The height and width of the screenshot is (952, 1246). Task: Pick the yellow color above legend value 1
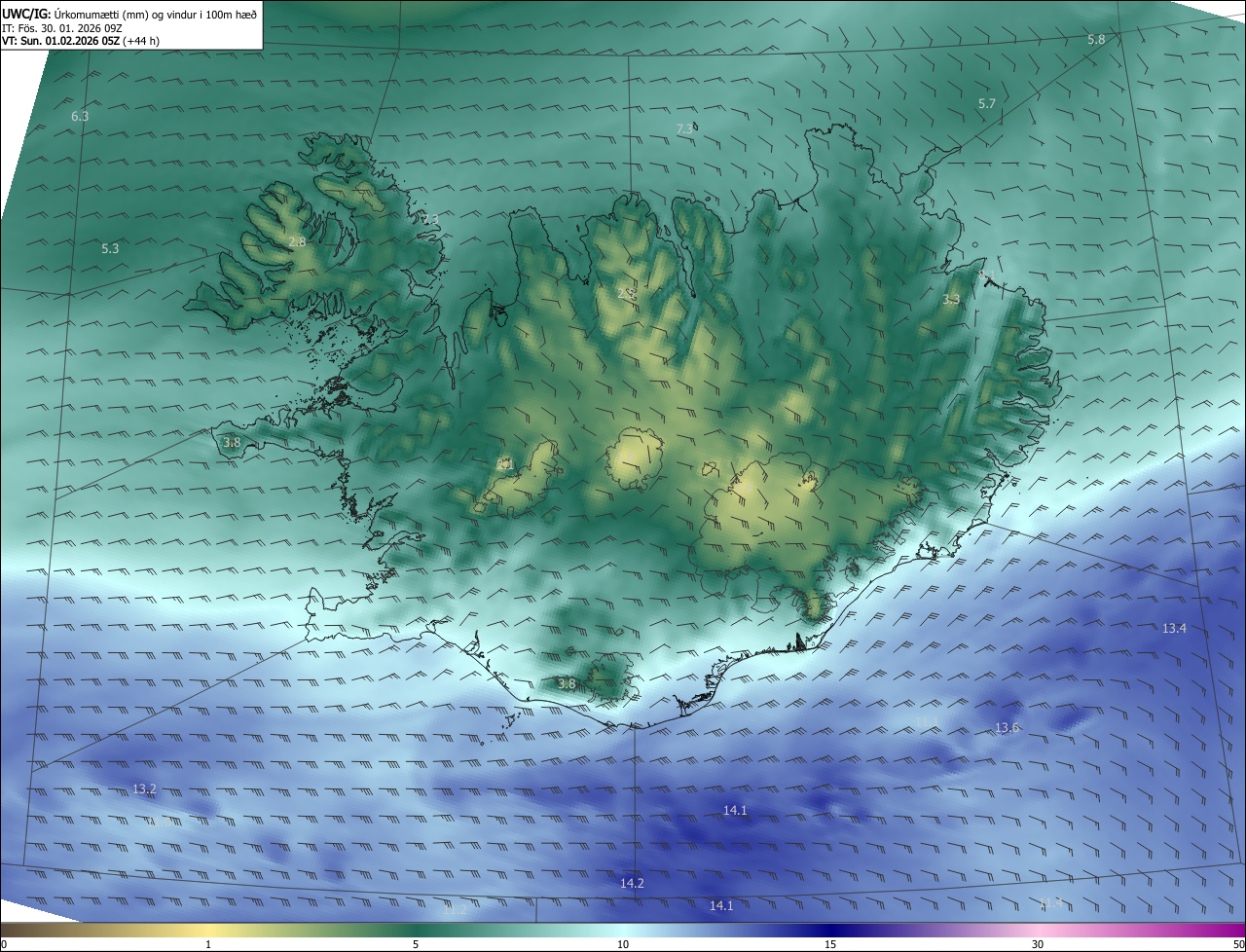click(x=208, y=930)
